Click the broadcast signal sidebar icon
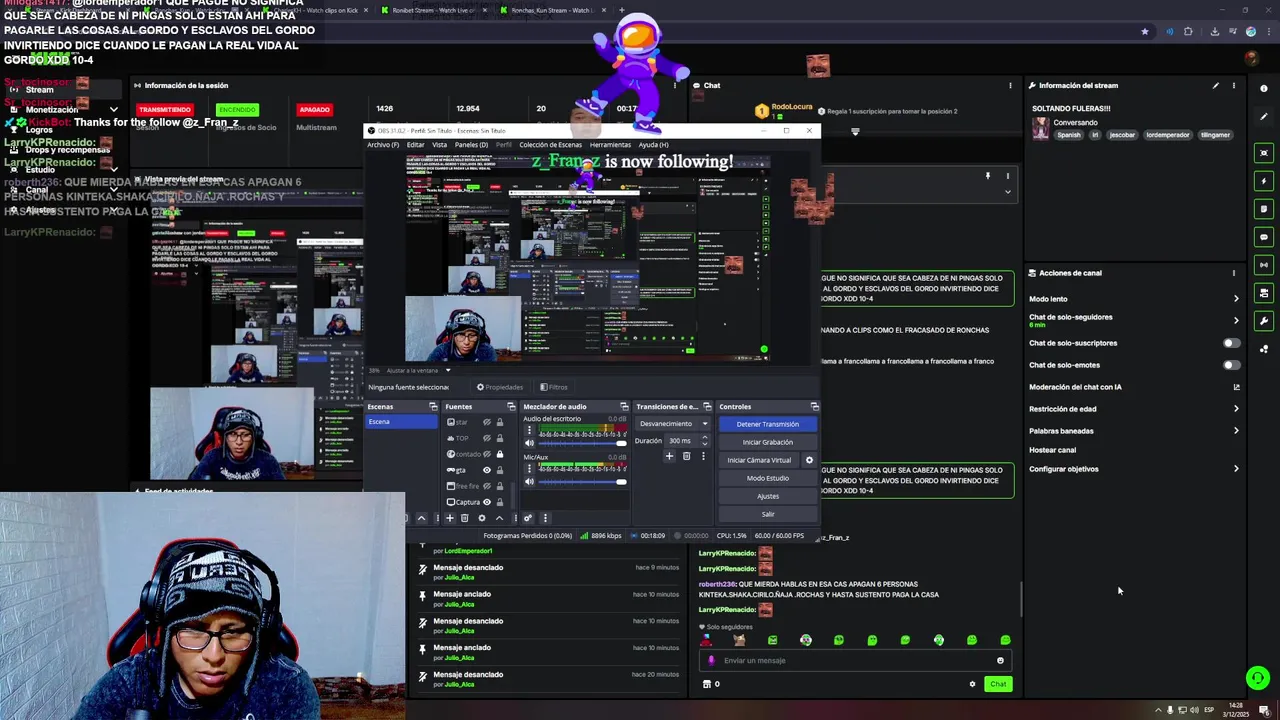The image size is (1280, 720). click(x=1264, y=265)
